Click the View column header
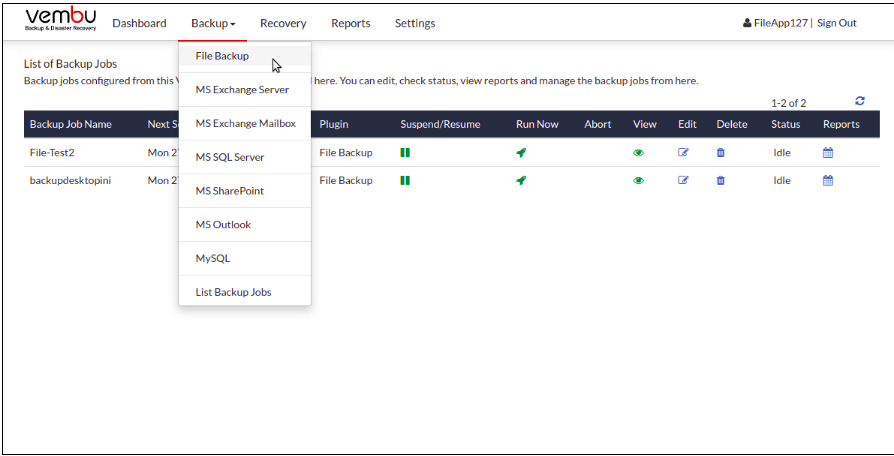The height and width of the screenshot is (456, 894). (645, 124)
